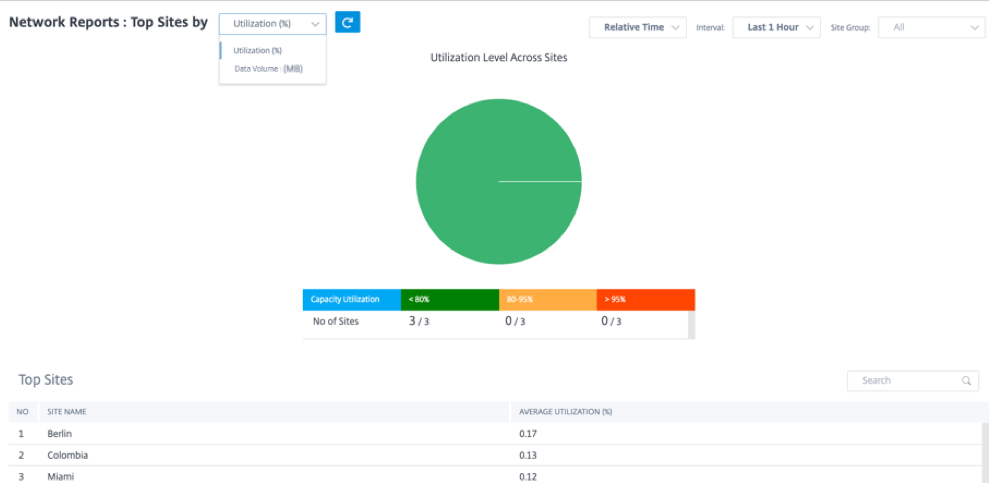Click the 0.13 utilization value for Colombia
This screenshot has height=483, width=989.
coord(527,455)
